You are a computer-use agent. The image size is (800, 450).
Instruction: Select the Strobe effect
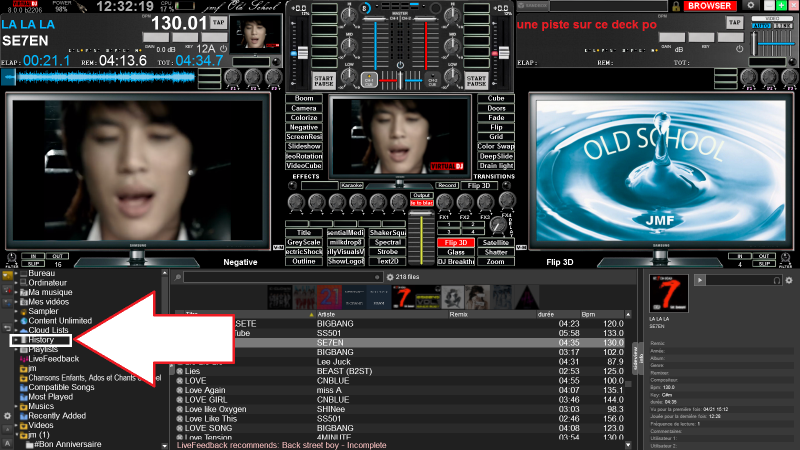click(x=388, y=252)
